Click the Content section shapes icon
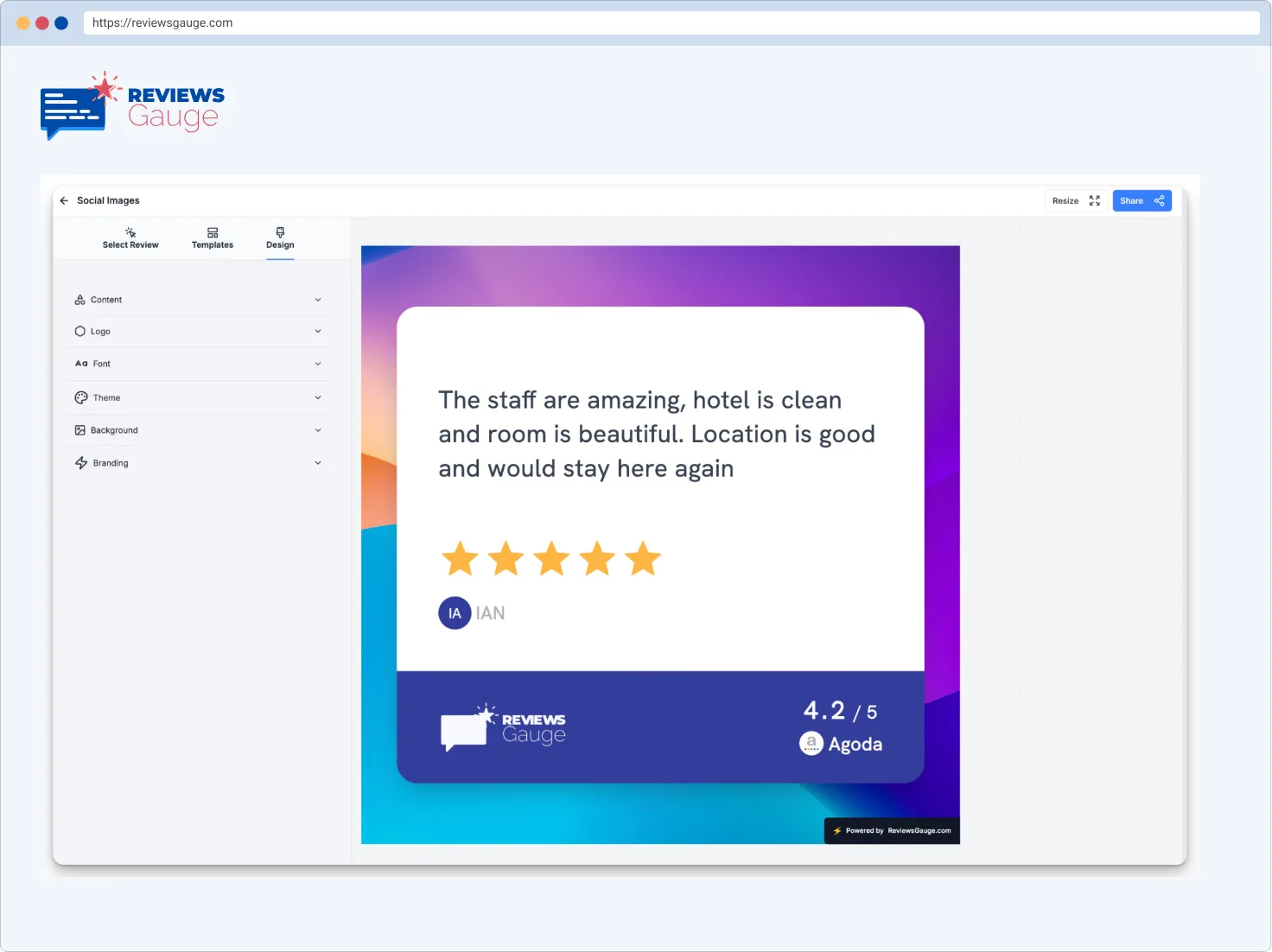The width and height of the screenshot is (1272, 952). click(x=79, y=300)
